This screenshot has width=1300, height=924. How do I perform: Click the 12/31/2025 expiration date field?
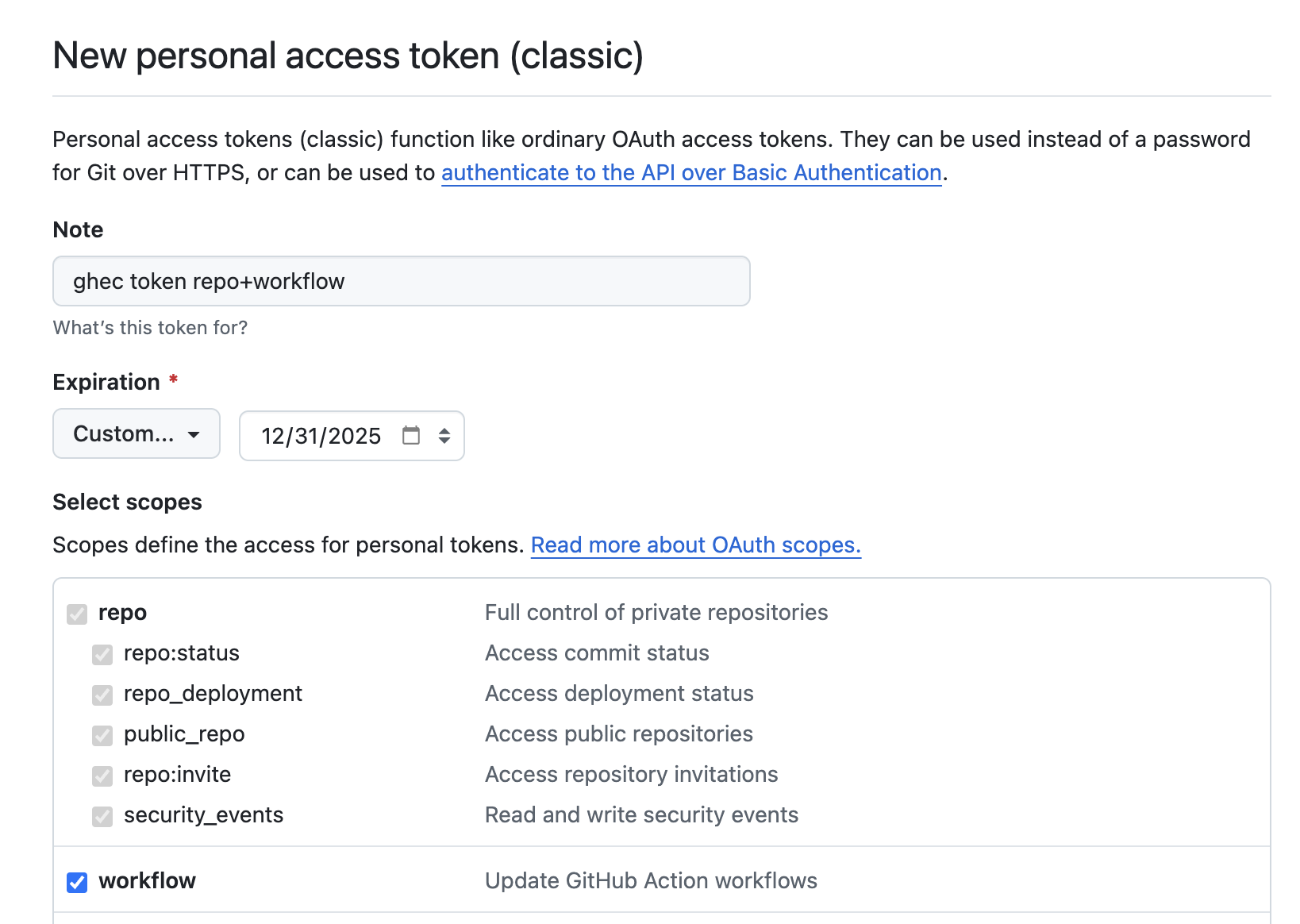(x=352, y=436)
